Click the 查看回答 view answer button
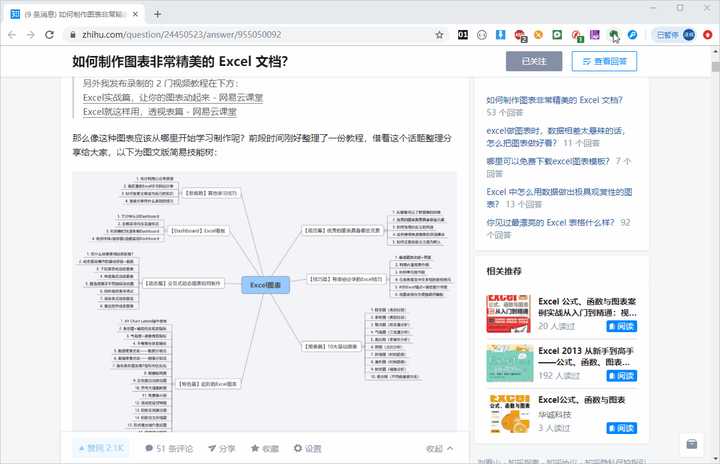The height and width of the screenshot is (464, 720). point(604,61)
